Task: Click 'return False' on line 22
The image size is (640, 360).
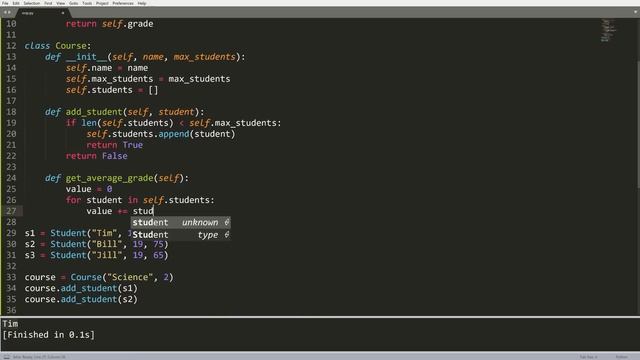Action: [x=97, y=156]
